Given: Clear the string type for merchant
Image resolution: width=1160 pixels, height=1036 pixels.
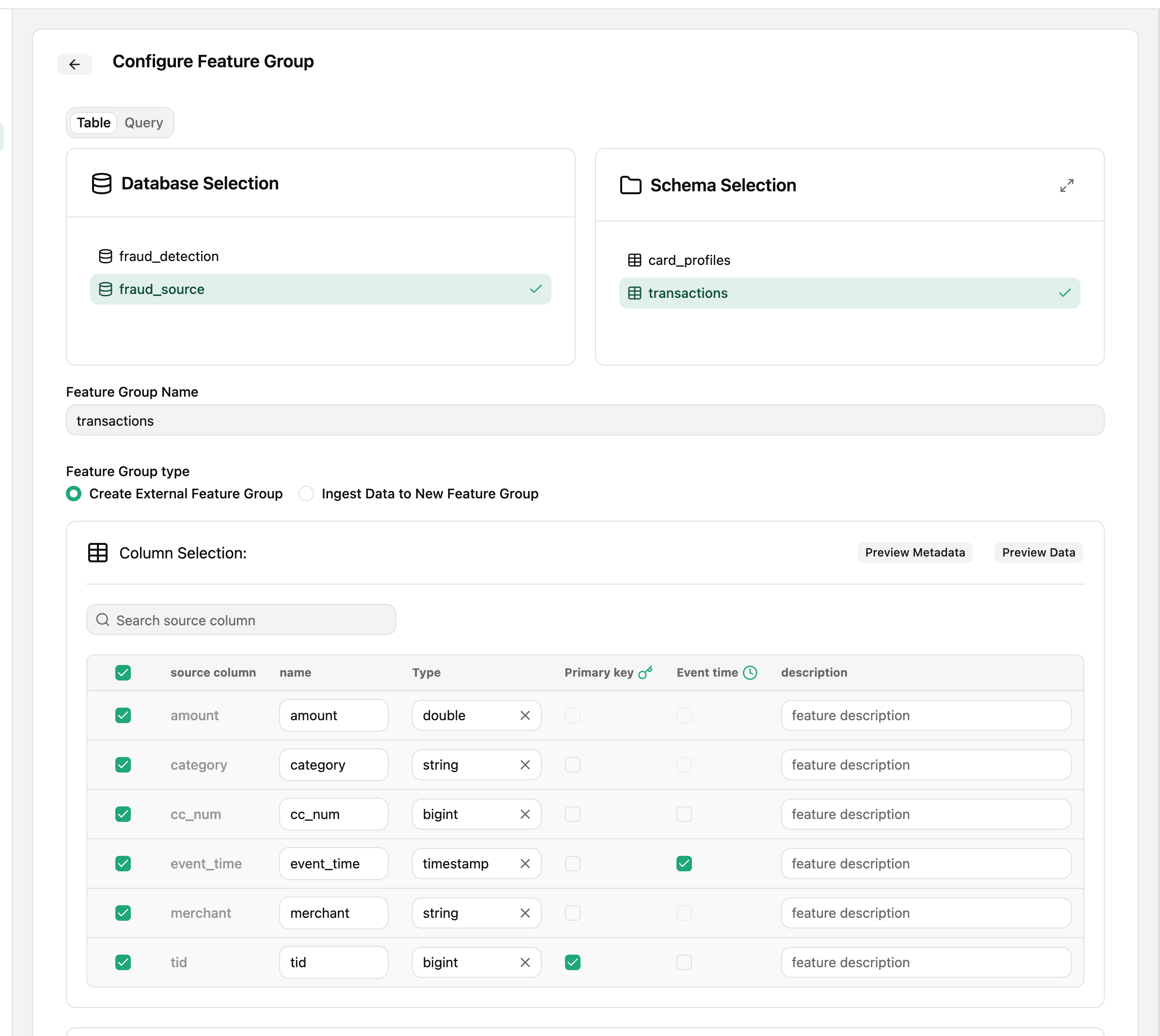Looking at the screenshot, I should tap(525, 913).
